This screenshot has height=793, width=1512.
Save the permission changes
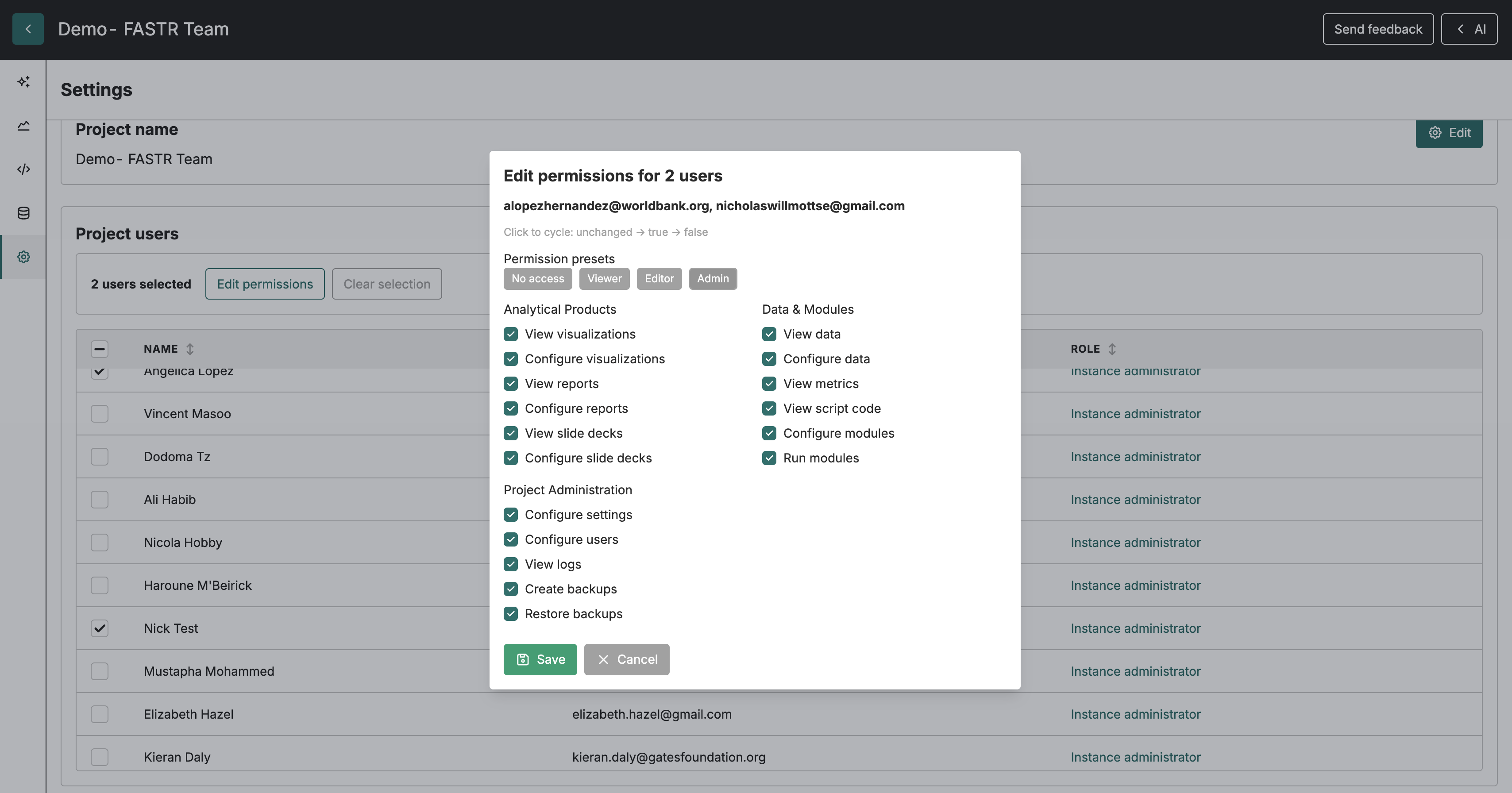(x=540, y=659)
